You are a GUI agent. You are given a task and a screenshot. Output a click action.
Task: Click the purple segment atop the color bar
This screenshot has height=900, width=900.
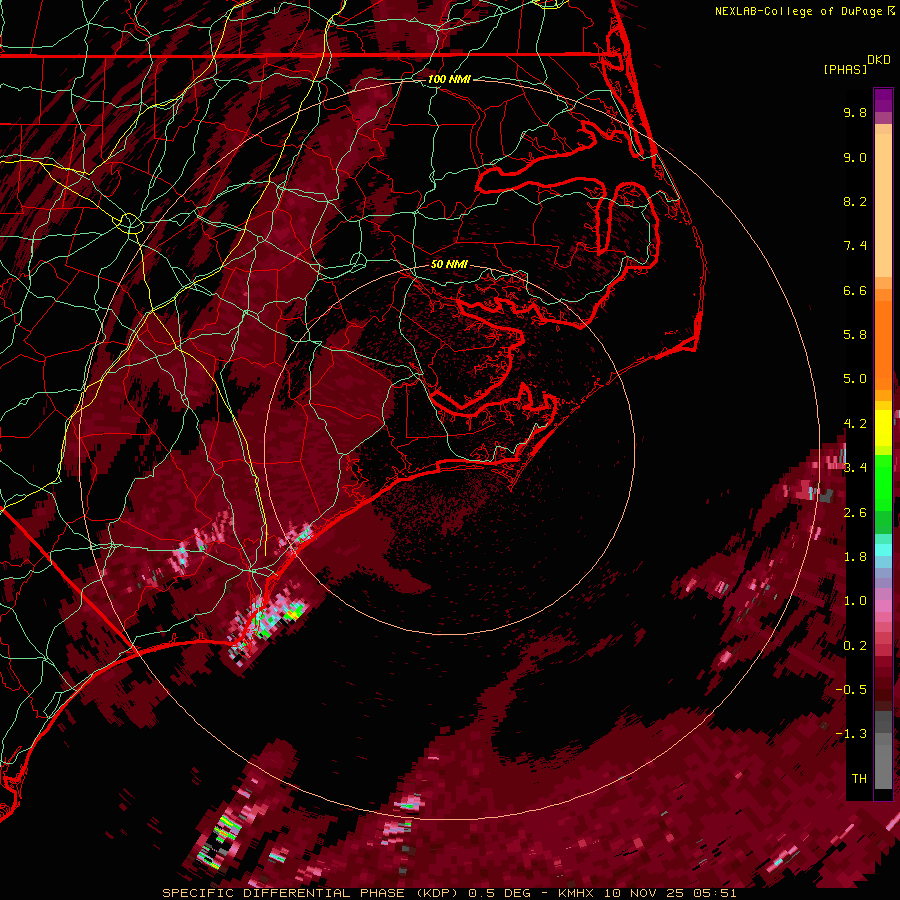pyautogui.click(x=883, y=100)
